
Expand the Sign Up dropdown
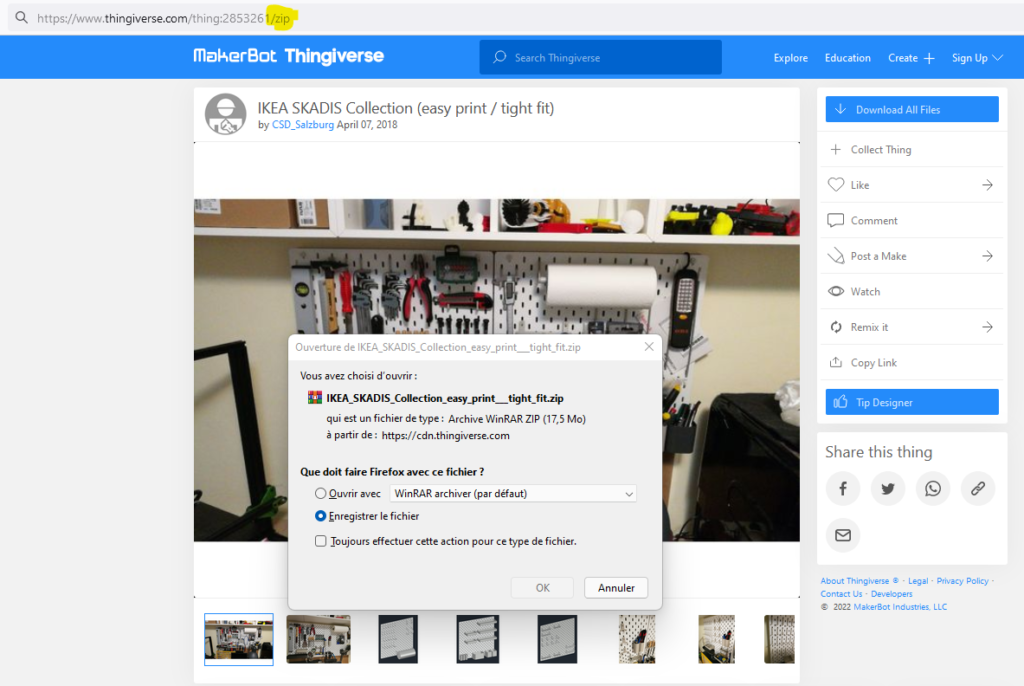977,58
